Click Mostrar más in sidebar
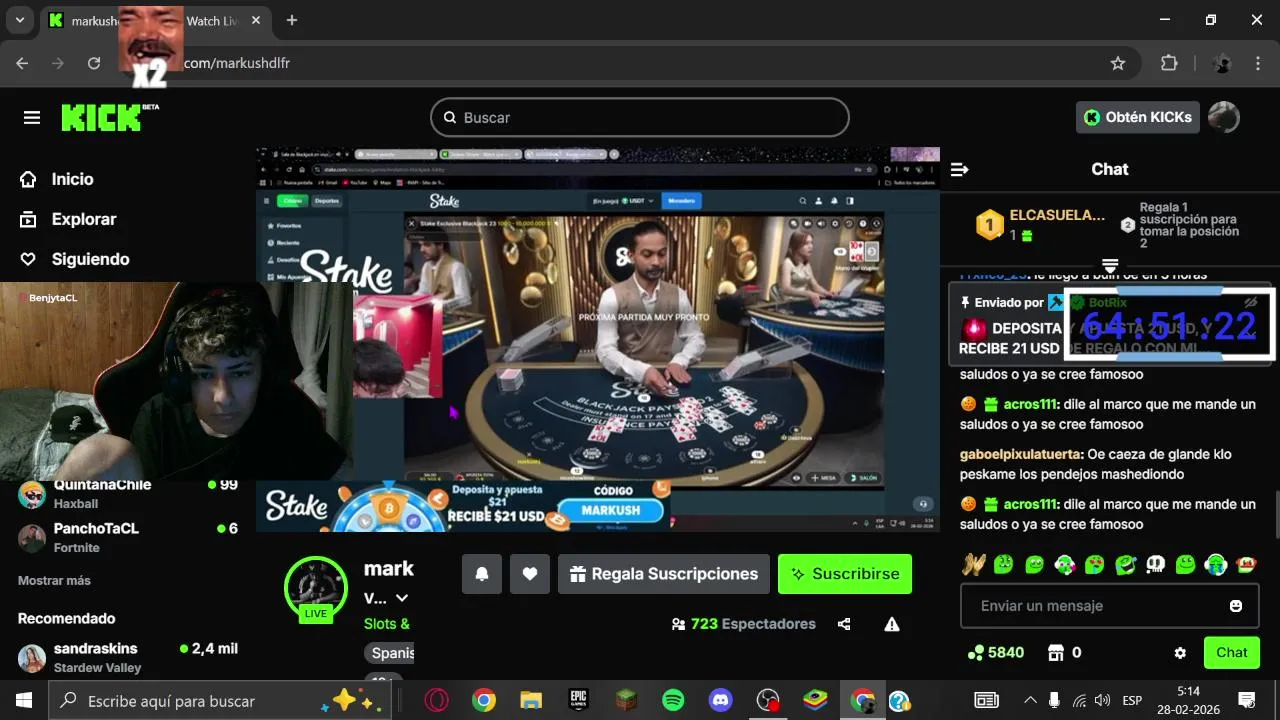The image size is (1280, 720). pos(54,580)
